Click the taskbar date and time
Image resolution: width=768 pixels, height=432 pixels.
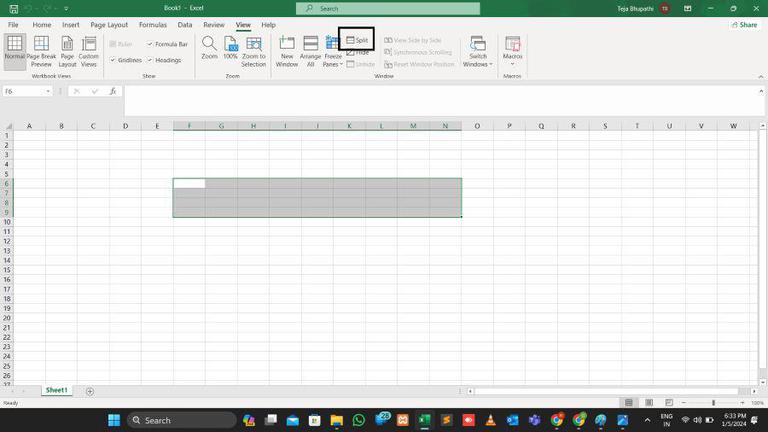733,420
